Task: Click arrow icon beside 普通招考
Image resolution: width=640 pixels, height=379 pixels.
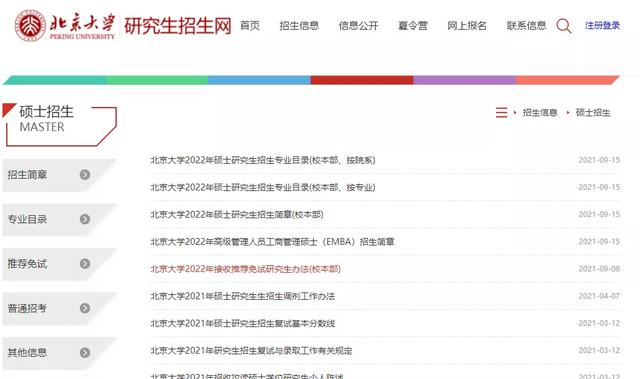Action: [x=85, y=308]
